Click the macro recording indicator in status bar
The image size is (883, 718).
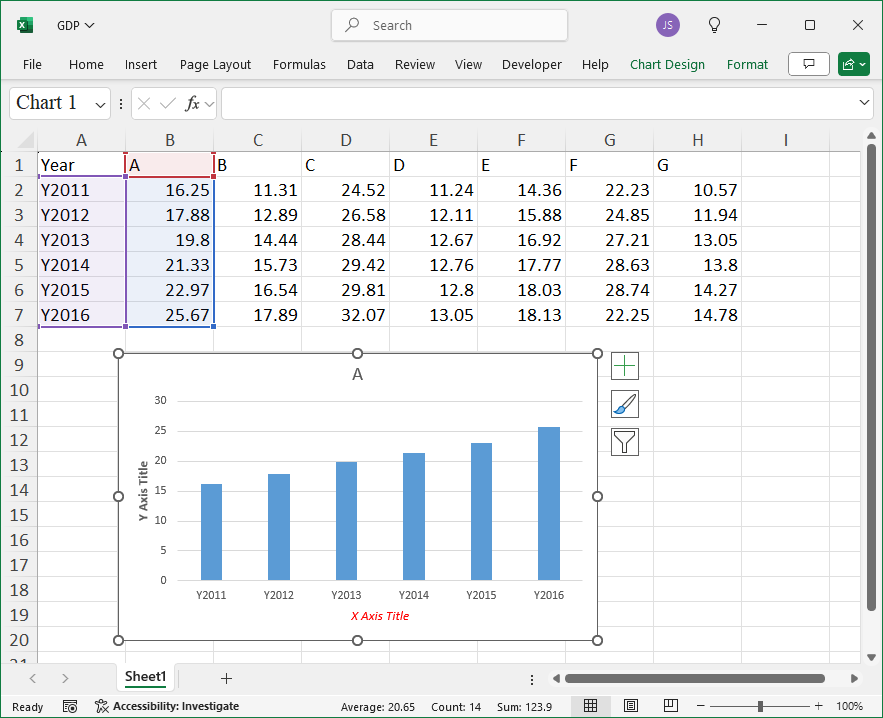[x=69, y=706]
